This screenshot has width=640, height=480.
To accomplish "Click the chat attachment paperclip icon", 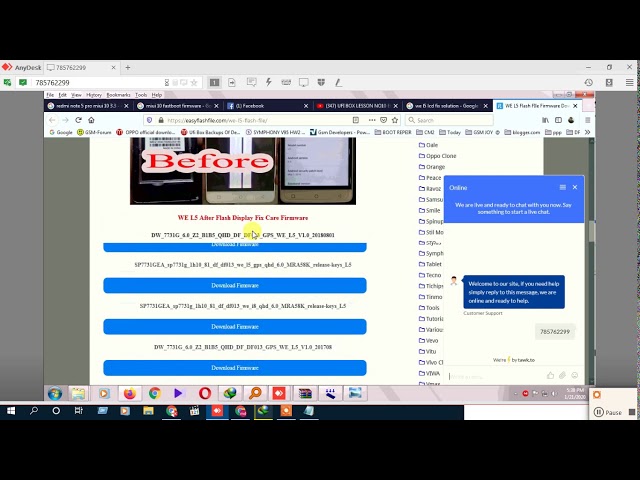I will coord(562,376).
